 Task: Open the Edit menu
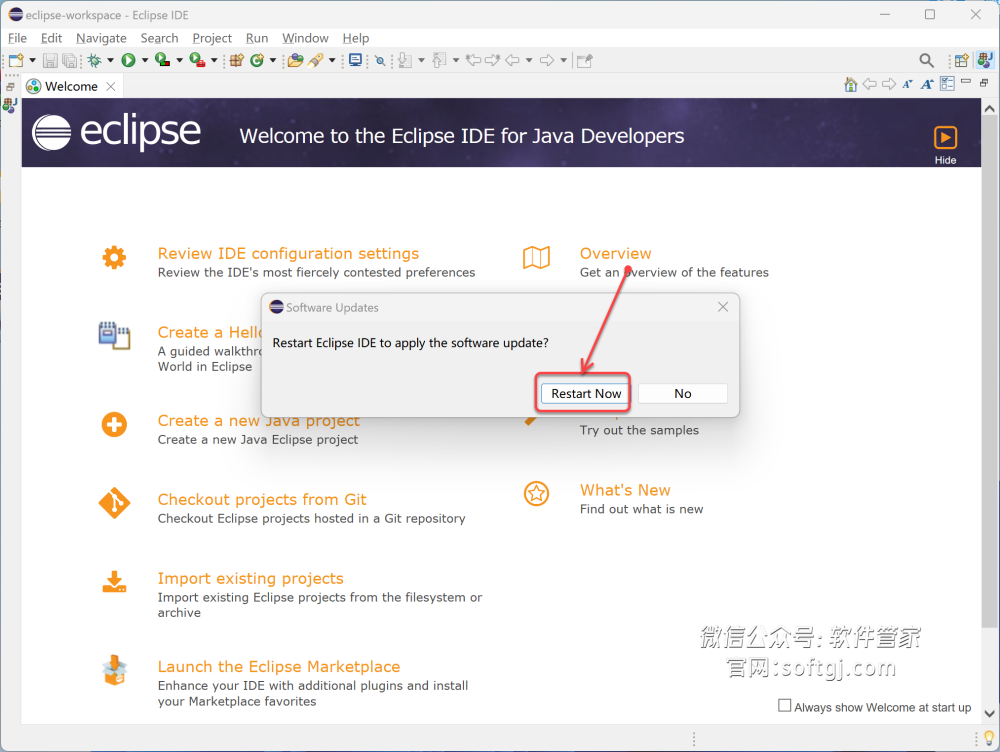51,38
